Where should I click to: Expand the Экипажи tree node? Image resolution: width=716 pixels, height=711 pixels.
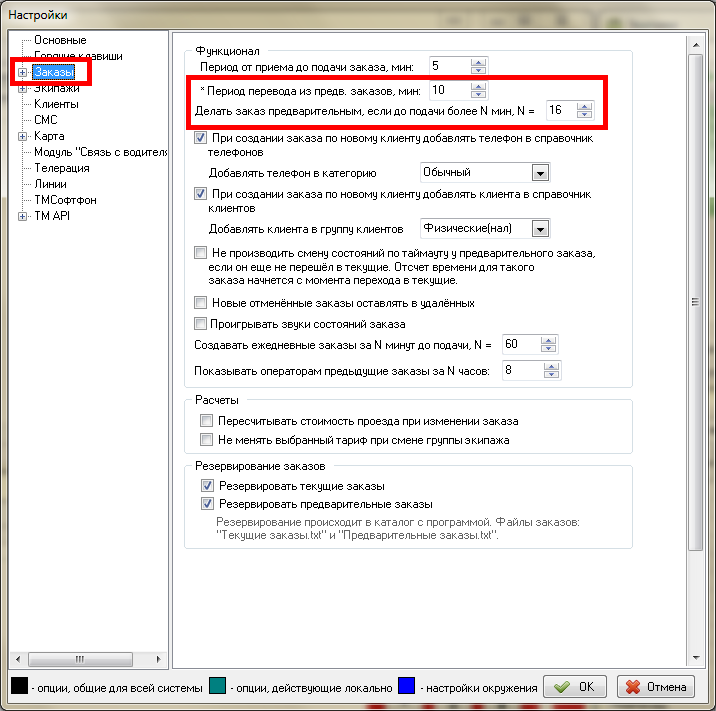[22, 88]
